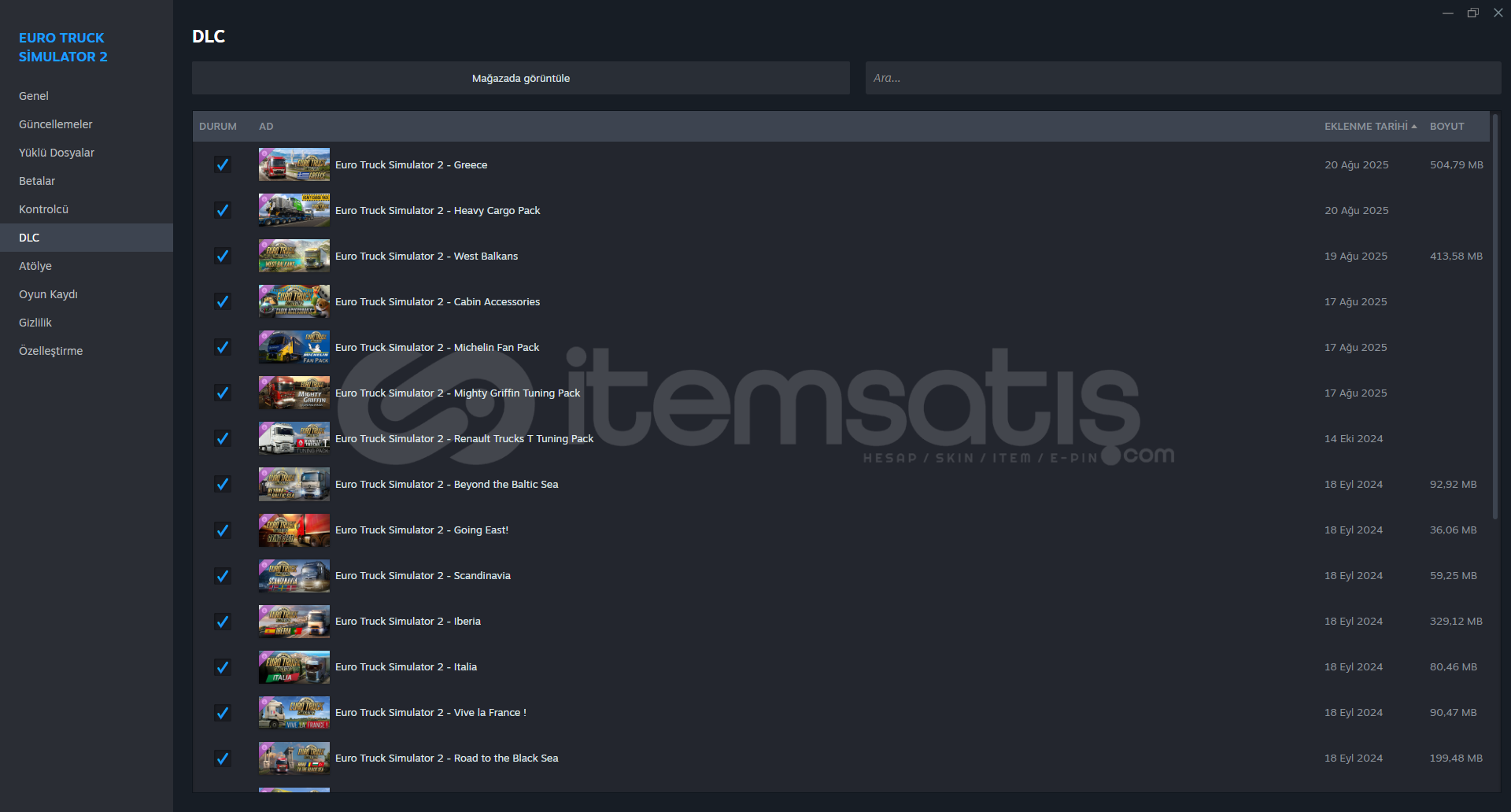Open the Greece DLC thumbnail
This screenshot has width=1511, height=812.
click(294, 164)
